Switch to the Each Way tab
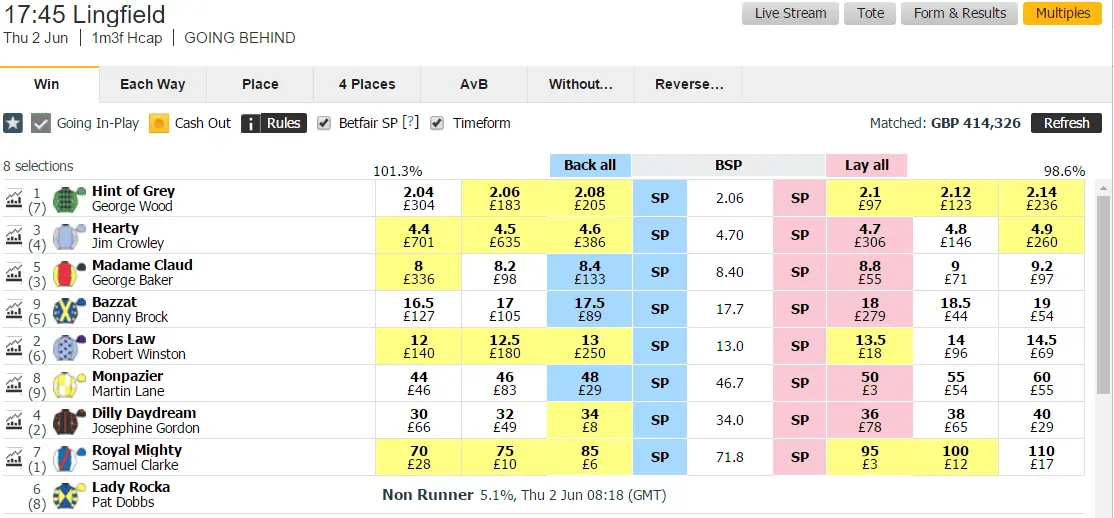This screenshot has width=1114, height=518. click(x=152, y=84)
